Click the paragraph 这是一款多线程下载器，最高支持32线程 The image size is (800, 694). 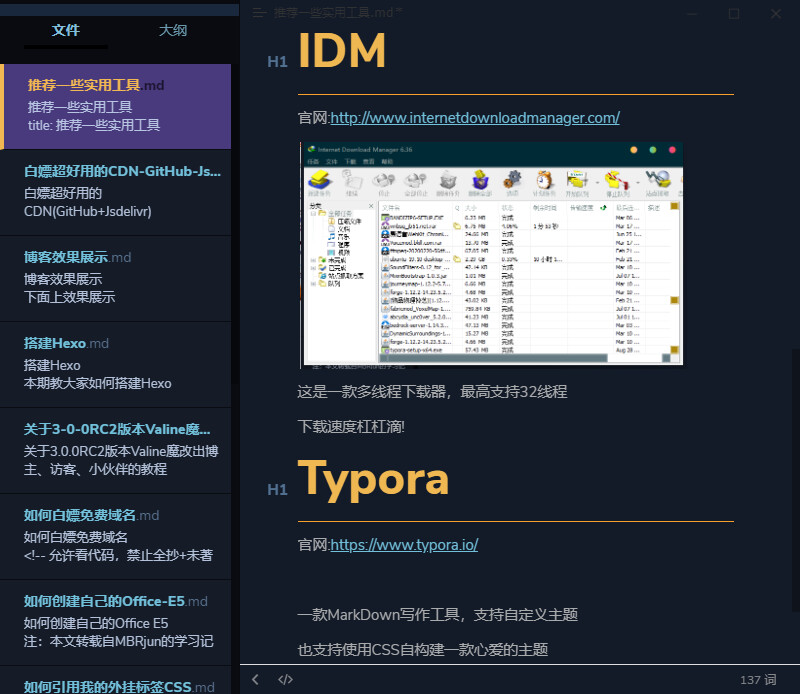click(432, 392)
